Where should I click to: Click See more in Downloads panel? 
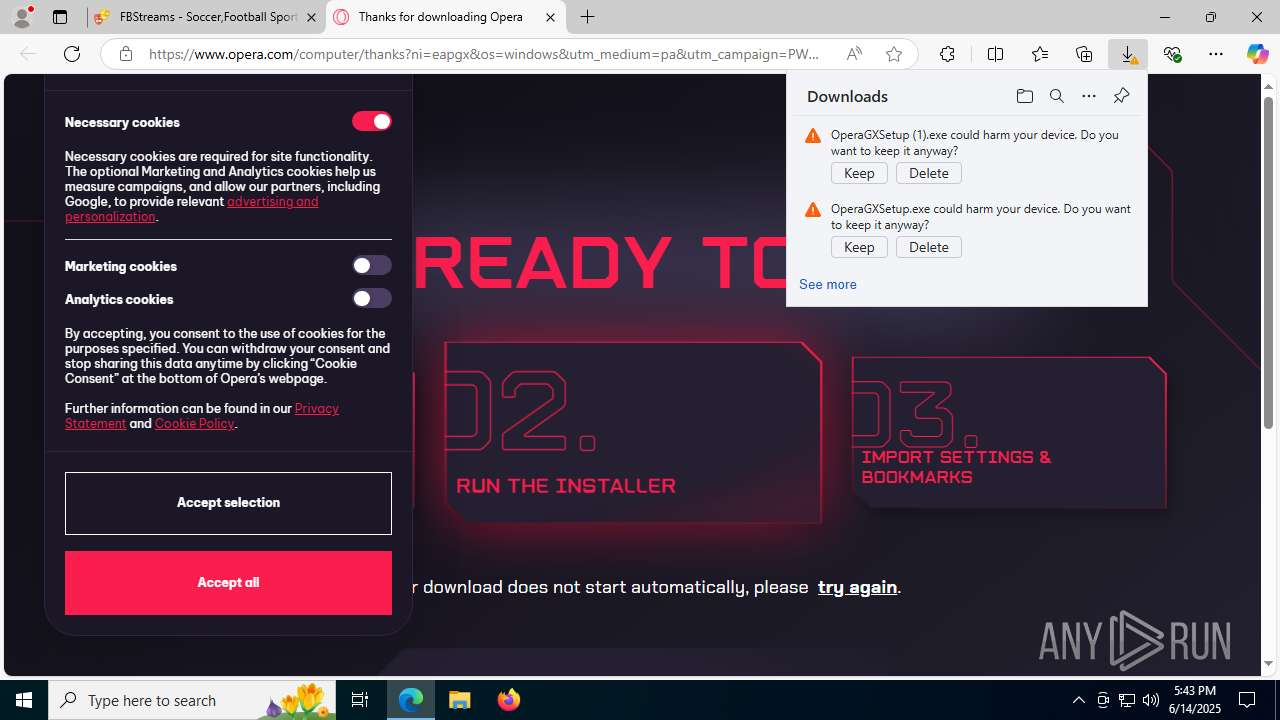(827, 284)
